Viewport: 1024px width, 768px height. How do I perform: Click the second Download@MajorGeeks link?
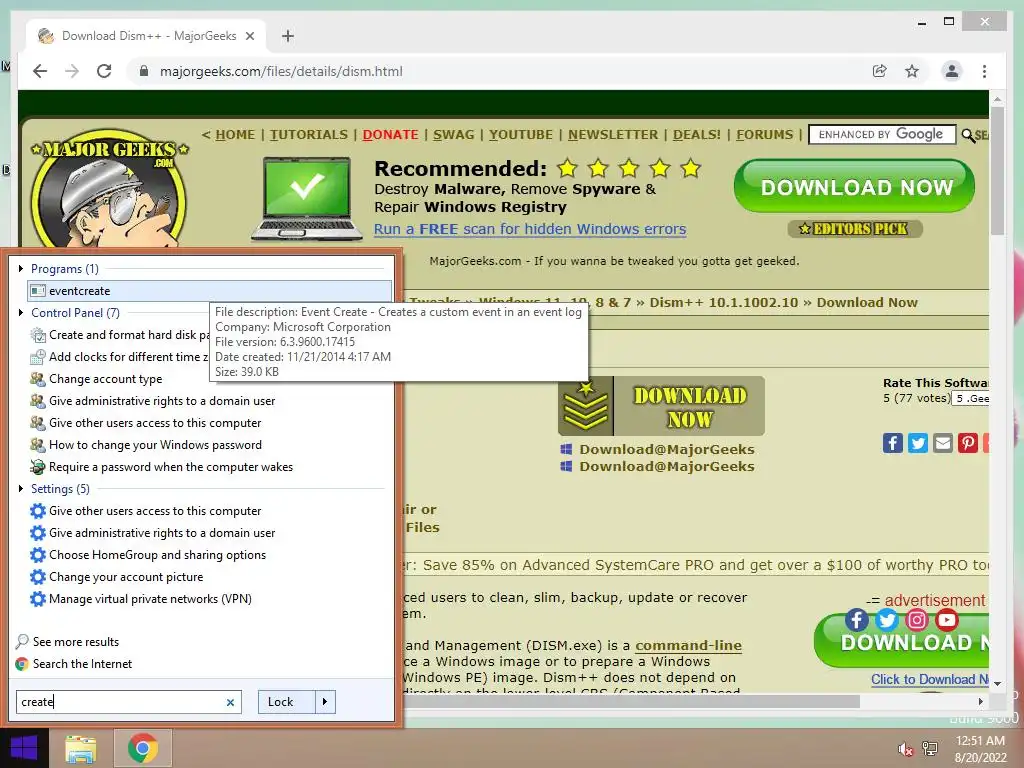coord(666,466)
